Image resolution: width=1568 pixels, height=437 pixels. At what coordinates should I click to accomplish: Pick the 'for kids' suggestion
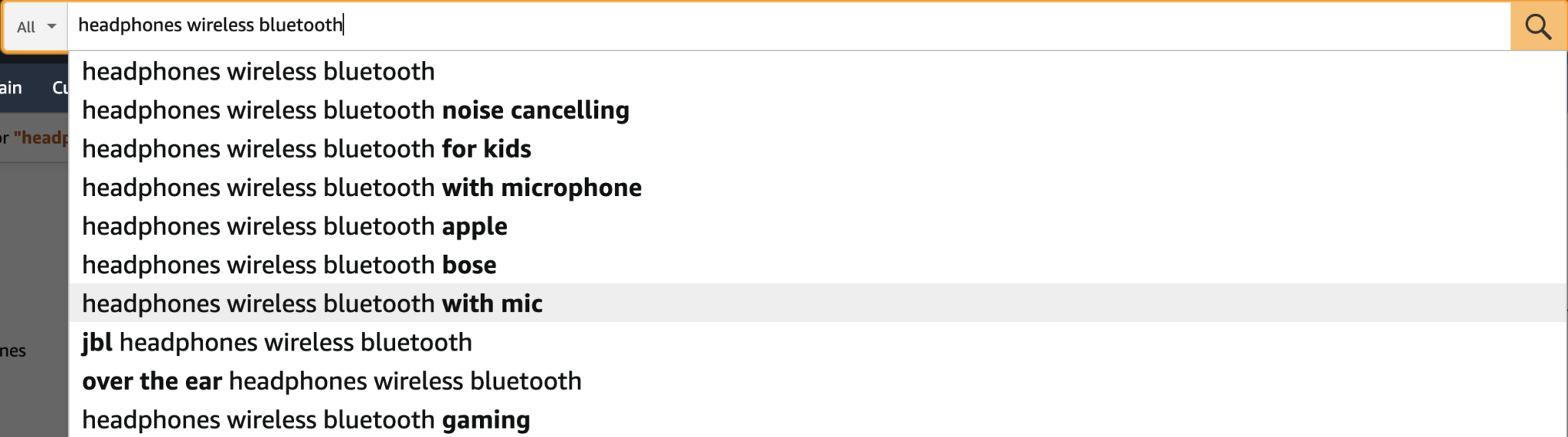click(x=817, y=148)
